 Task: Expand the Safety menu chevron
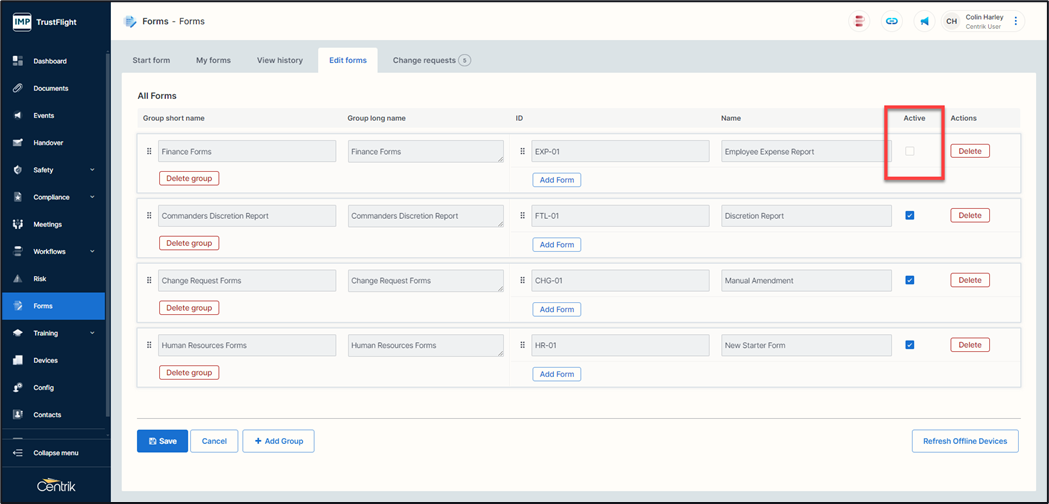[92, 170]
